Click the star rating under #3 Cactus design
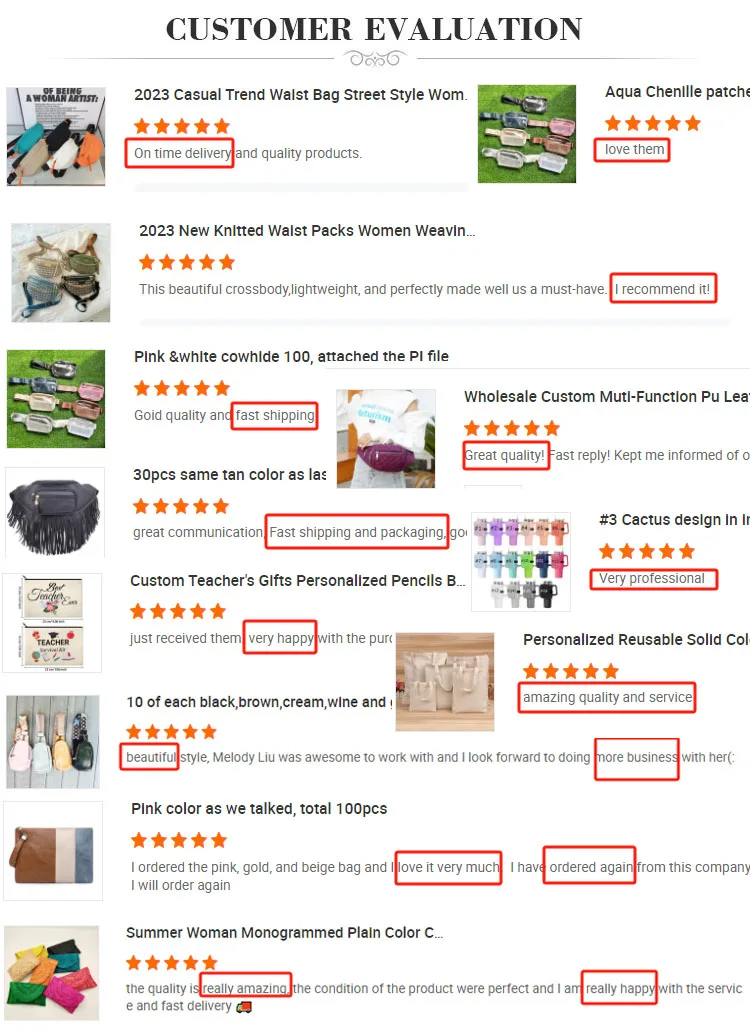 click(x=647, y=551)
